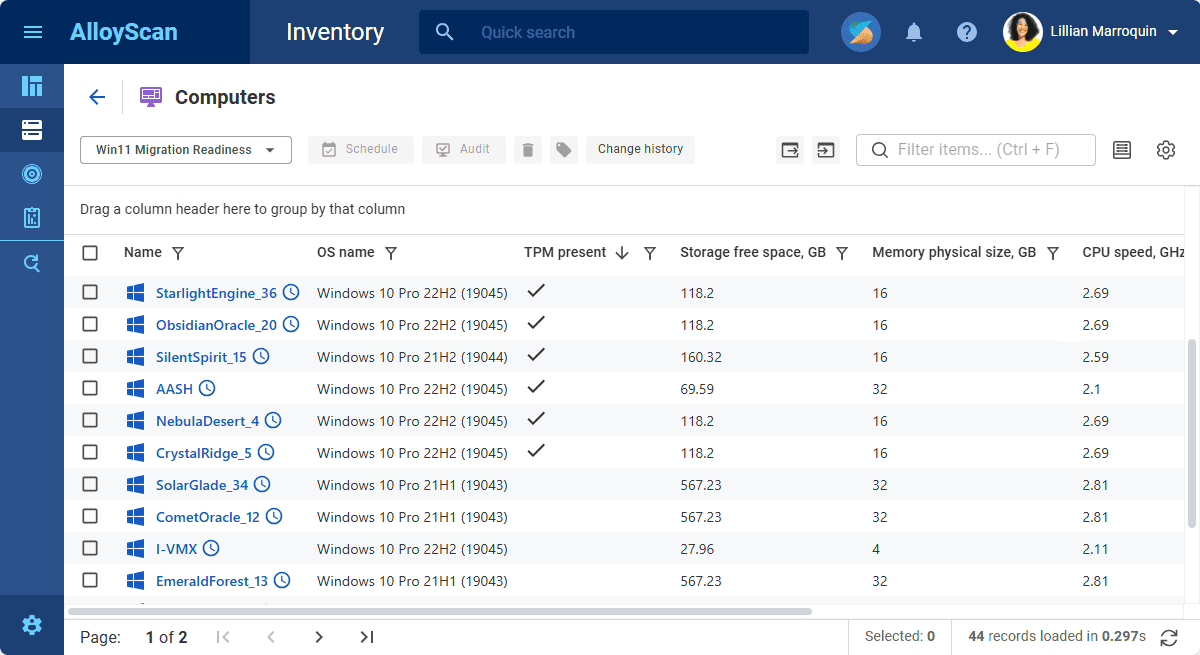Click the import icon
Viewport: 1200px width, 655px height.
point(825,150)
